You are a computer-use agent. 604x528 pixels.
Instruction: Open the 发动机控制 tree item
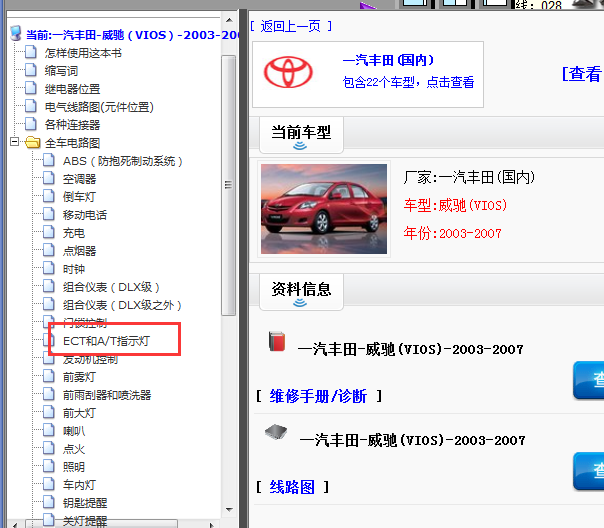coord(90,359)
